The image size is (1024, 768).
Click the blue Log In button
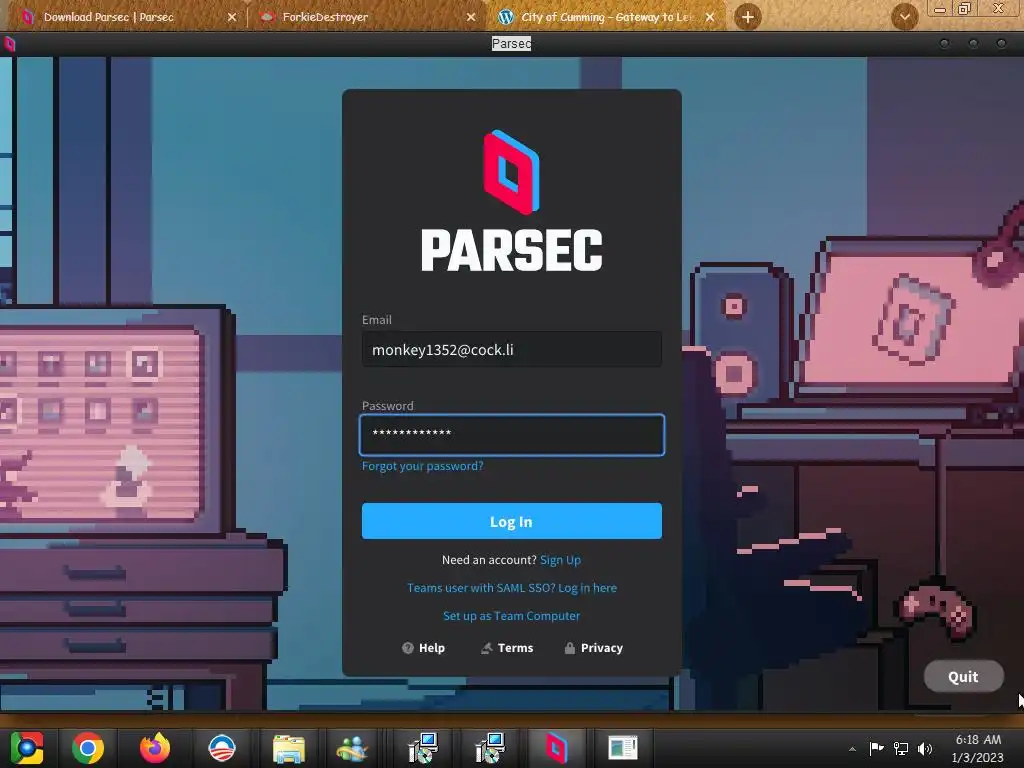point(511,521)
